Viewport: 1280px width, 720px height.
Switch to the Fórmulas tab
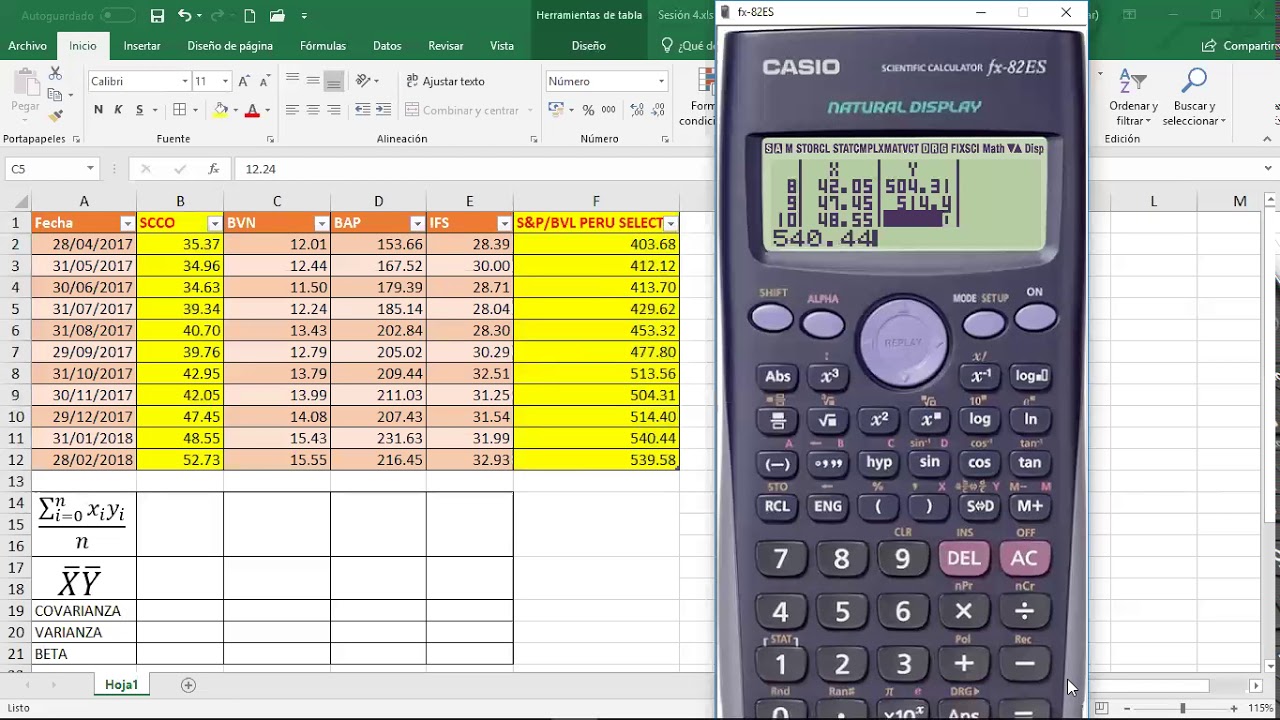323,46
